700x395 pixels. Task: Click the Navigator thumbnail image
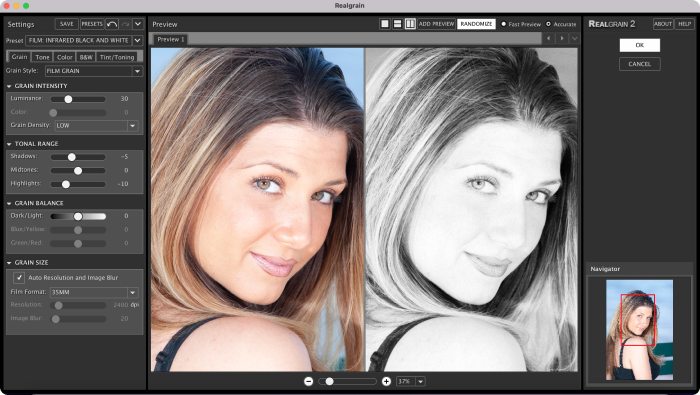pos(639,330)
